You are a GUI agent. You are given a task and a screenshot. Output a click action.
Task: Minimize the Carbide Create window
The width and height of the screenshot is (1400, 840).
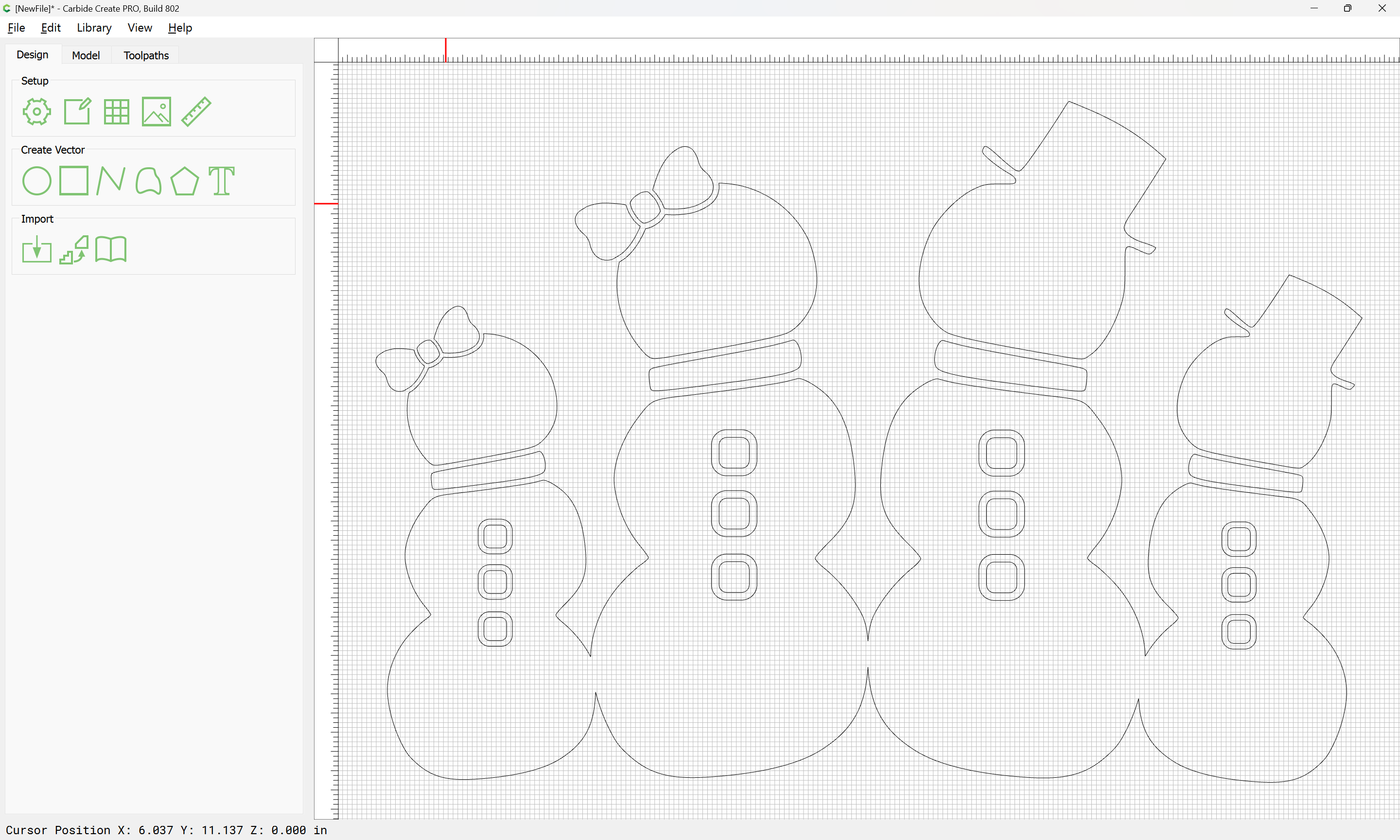[1314, 8]
